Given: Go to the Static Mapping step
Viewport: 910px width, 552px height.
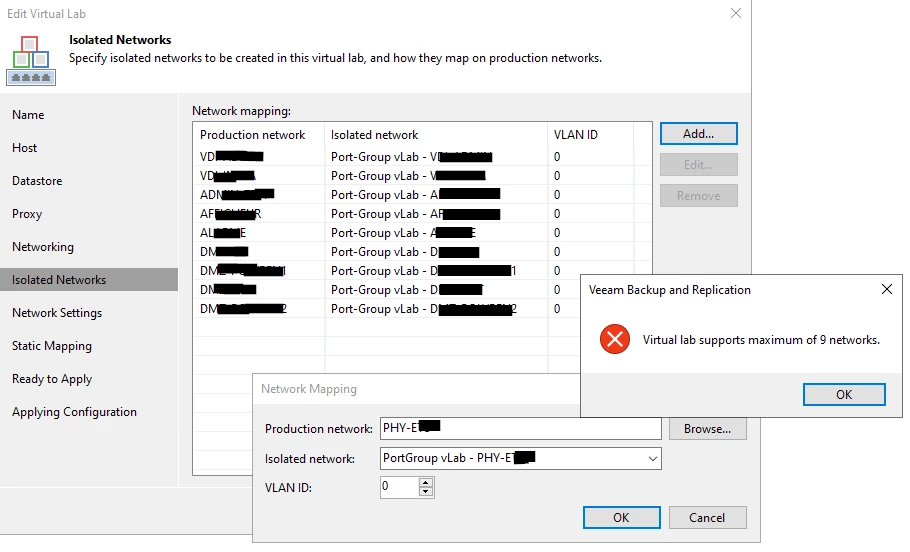Looking at the screenshot, I should coord(52,346).
